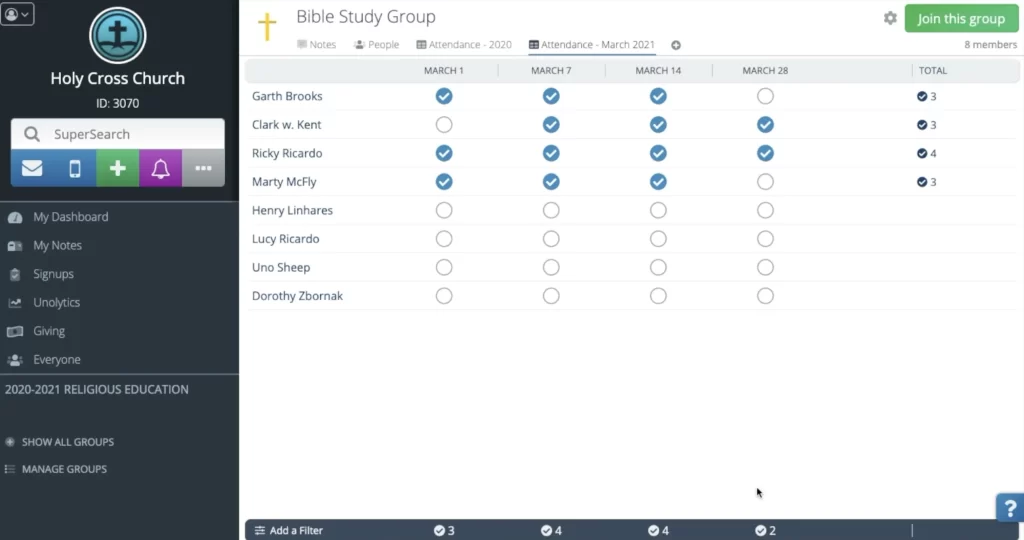
Task: Open the People tab
Action: (377, 45)
